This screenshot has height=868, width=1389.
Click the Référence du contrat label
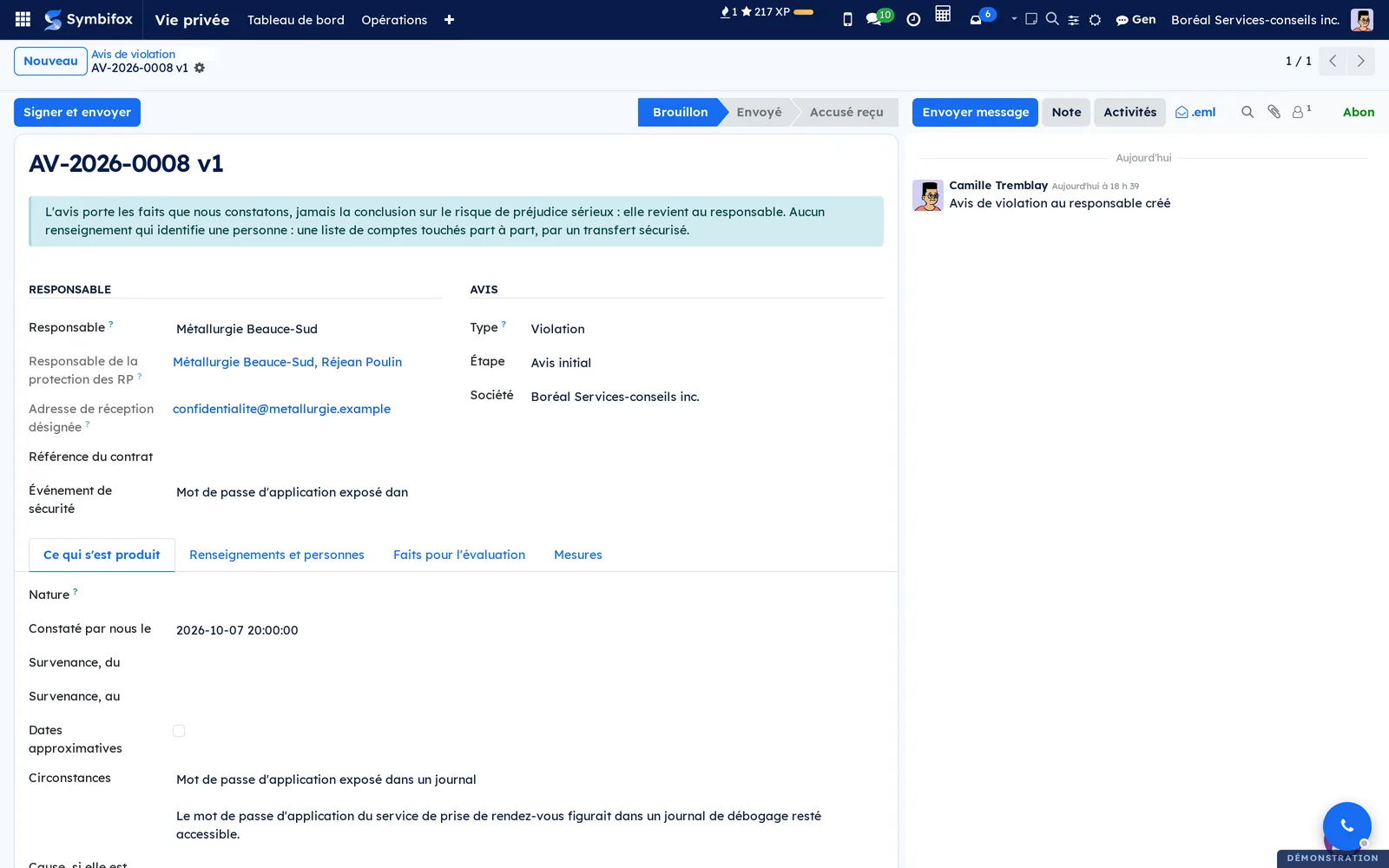click(x=91, y=457)
